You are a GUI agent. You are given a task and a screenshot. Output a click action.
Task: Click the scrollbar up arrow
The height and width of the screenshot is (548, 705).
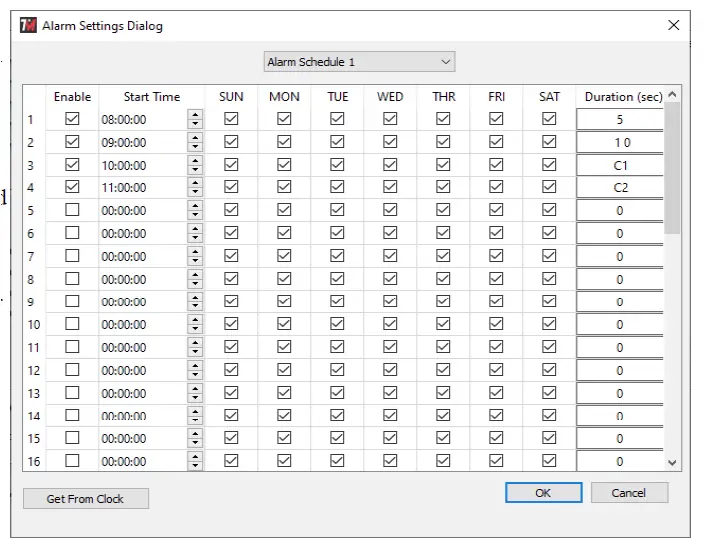coord(672,94)
